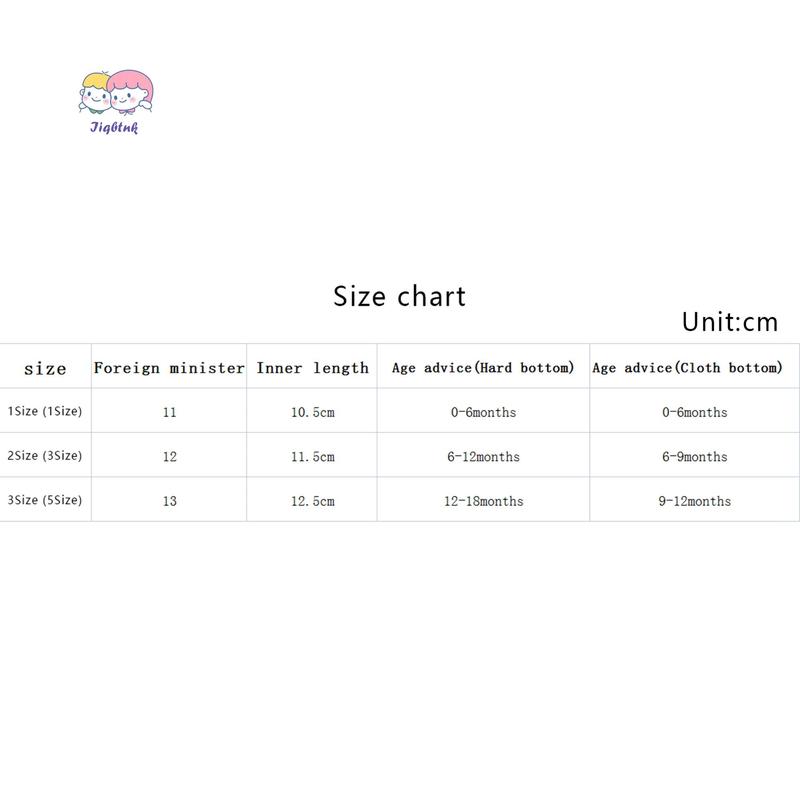This screenshot has height=800, width=800.
Task: Select the "12-18months" hard bottom cell
Action: pyautogui.click(x=483, y=501)
